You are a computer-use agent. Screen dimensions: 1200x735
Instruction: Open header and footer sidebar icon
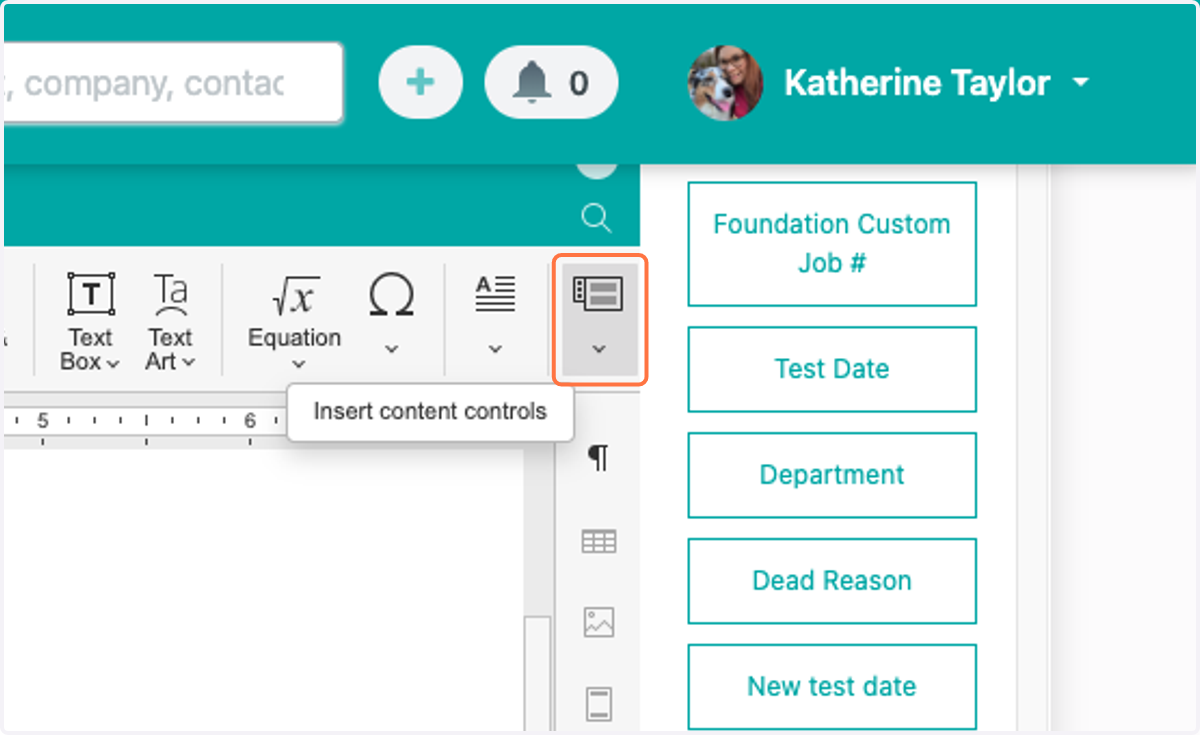click(x=598, y=704)
